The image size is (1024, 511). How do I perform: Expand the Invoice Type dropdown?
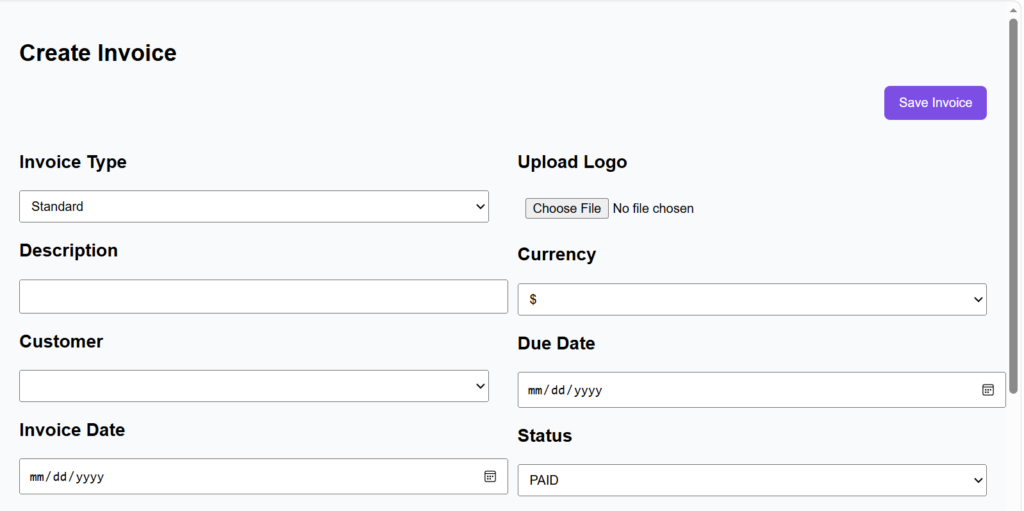tap(254, 207)
